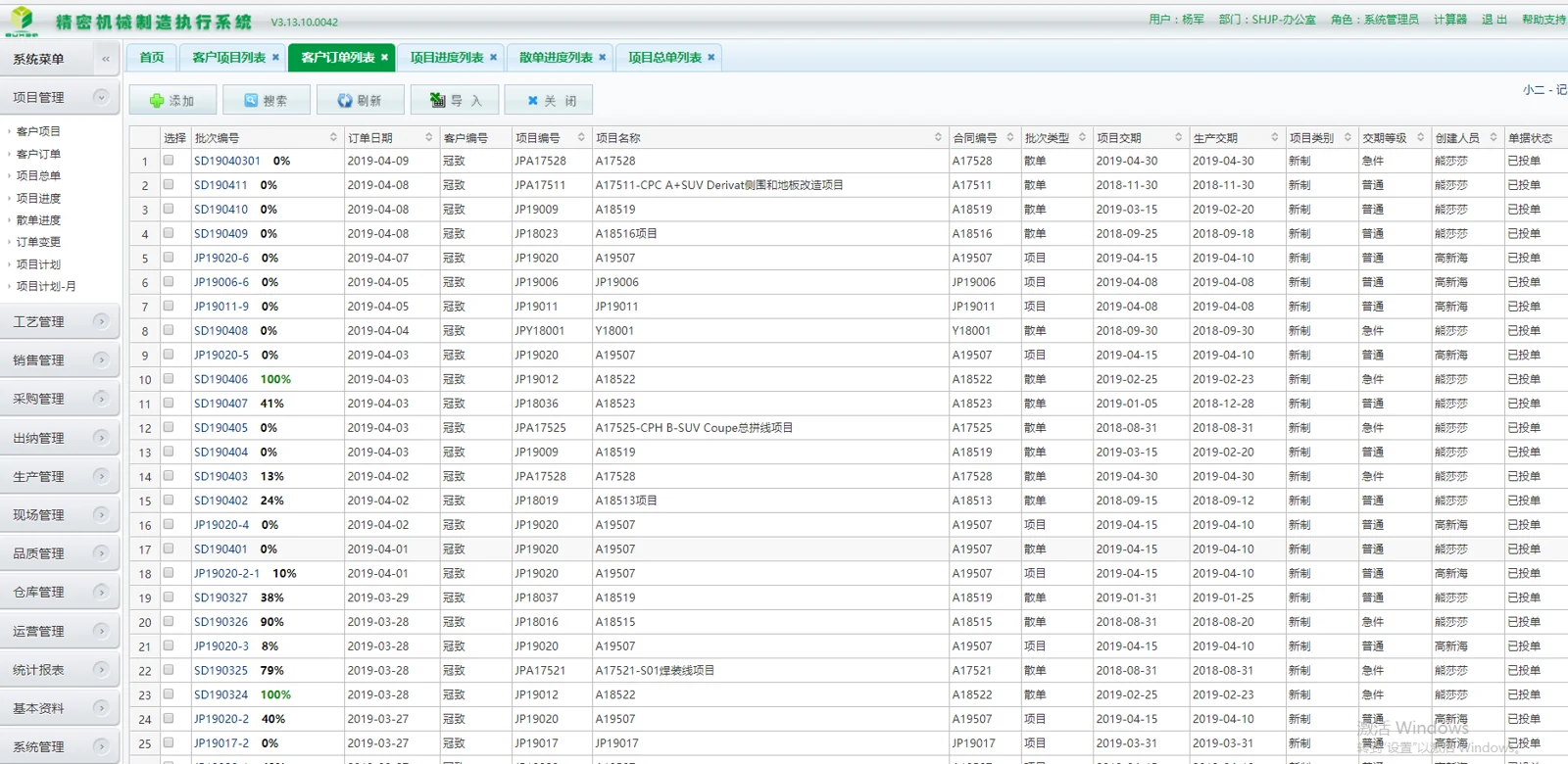Open 散单进度 in the sidebar tree

(38, 220)
